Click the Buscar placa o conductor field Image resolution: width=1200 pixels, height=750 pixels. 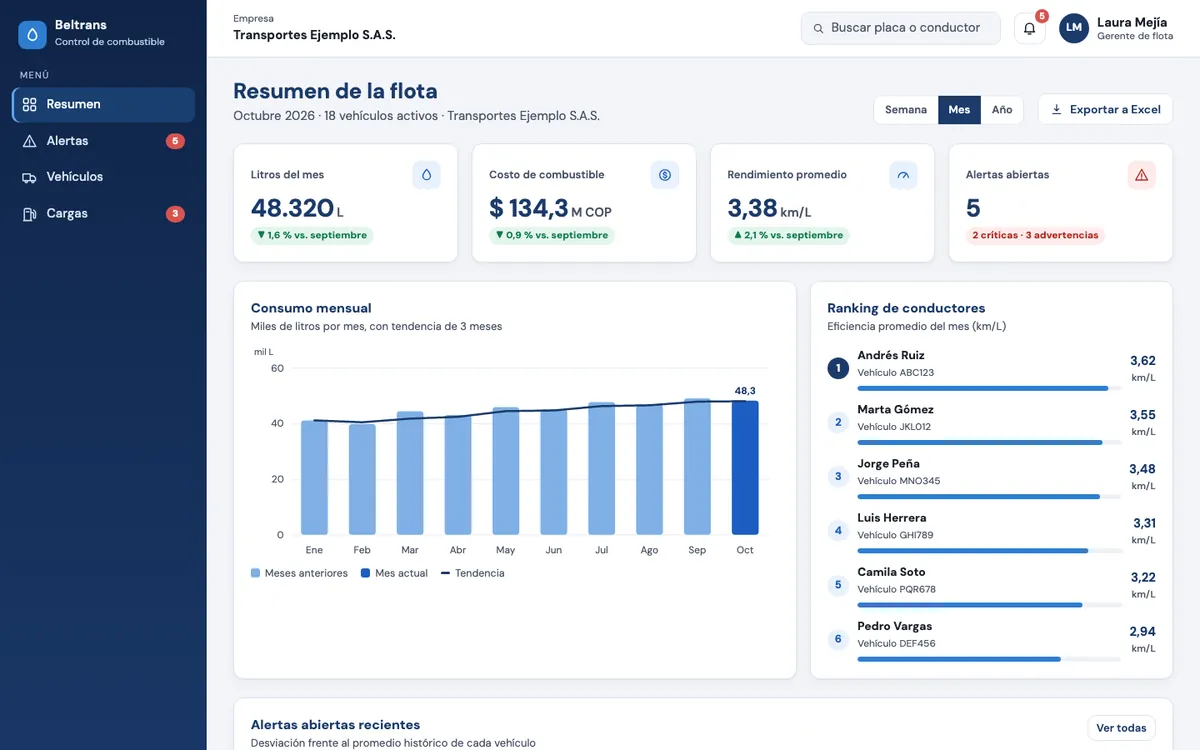[x=900, y=28]
